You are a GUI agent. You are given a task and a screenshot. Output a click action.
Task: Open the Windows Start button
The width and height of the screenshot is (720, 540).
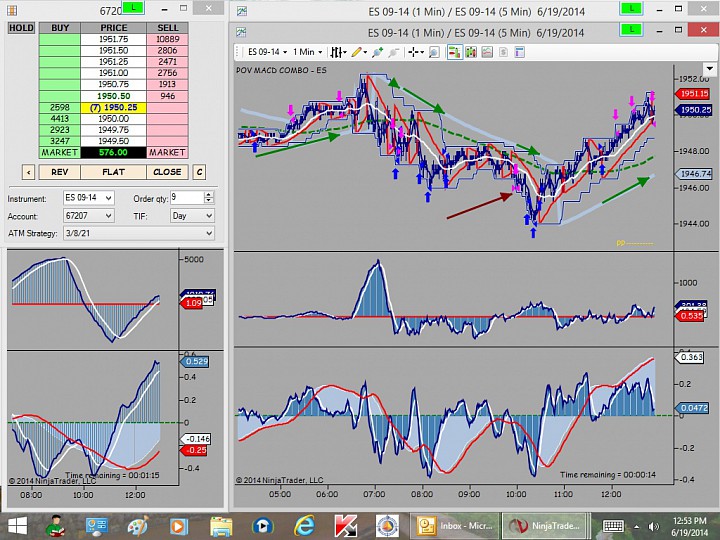[x=17, y=526]
